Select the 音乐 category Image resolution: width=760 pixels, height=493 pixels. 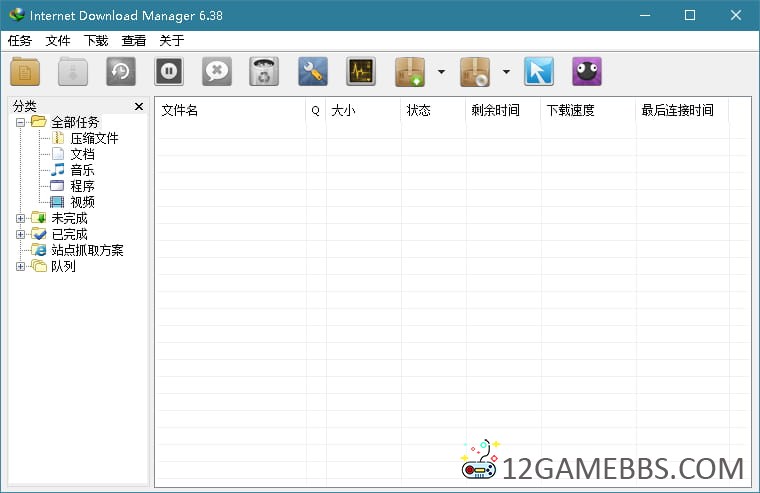[x=82, y=170]
